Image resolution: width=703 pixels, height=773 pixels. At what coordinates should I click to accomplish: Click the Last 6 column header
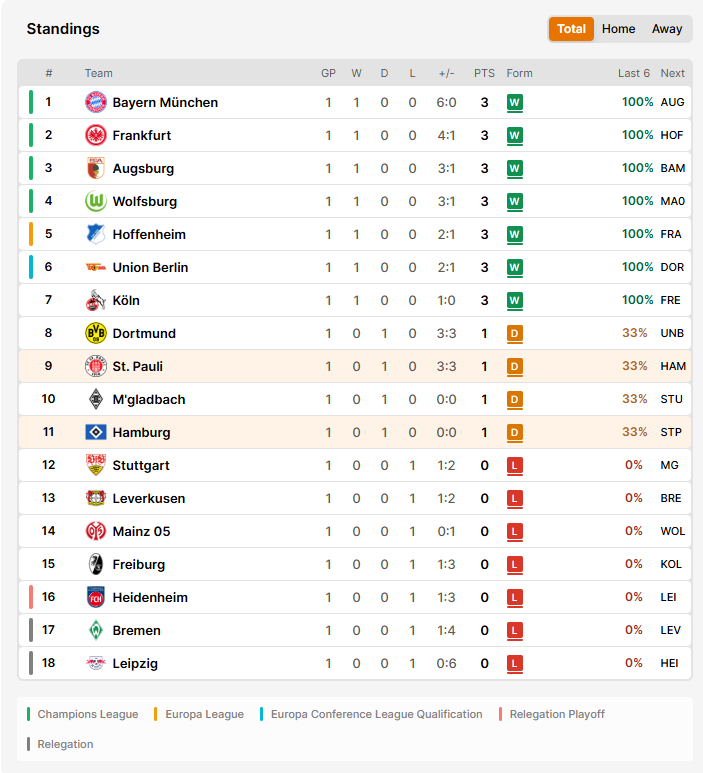(x=633, y=73)
